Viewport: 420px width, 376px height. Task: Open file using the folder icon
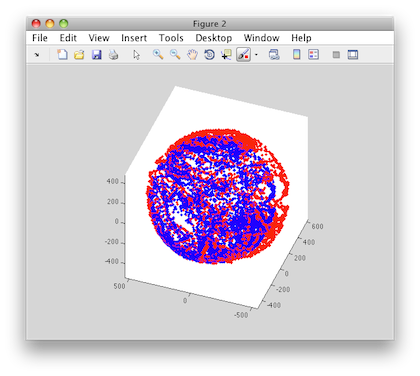tap(79, 55)
